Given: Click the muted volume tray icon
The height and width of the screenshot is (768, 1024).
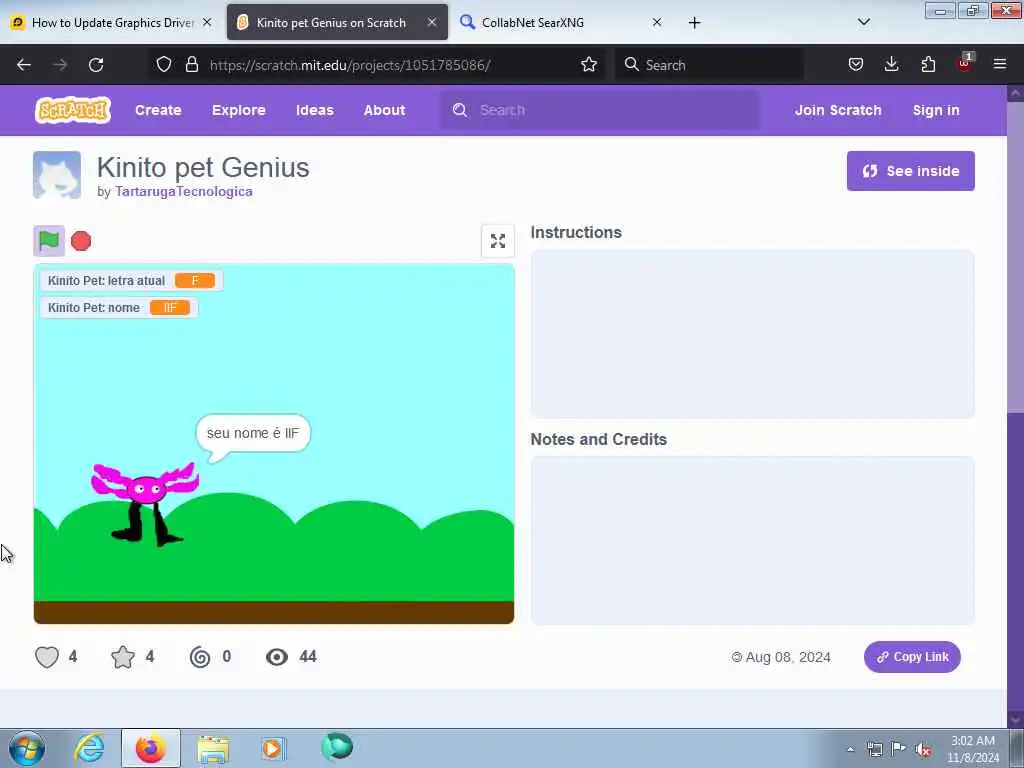Looking at the screenshot, I should (923, 749).
